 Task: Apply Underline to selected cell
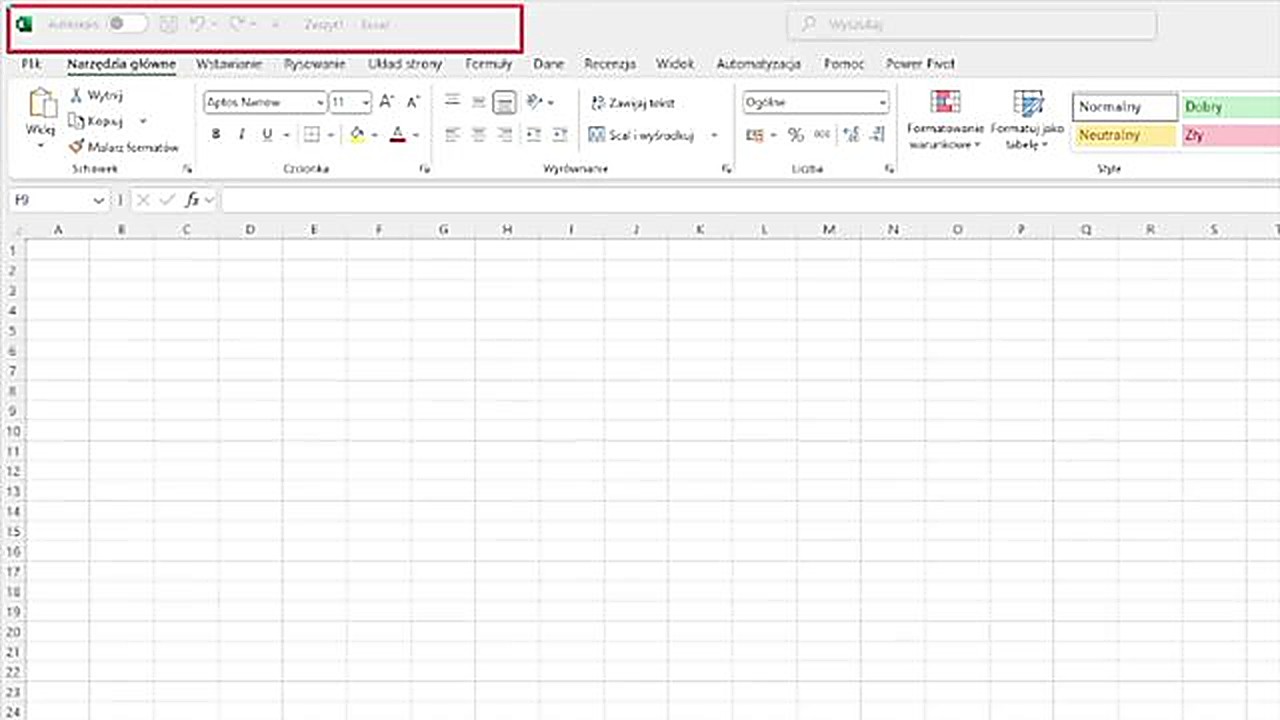click(x=266, y=134)
